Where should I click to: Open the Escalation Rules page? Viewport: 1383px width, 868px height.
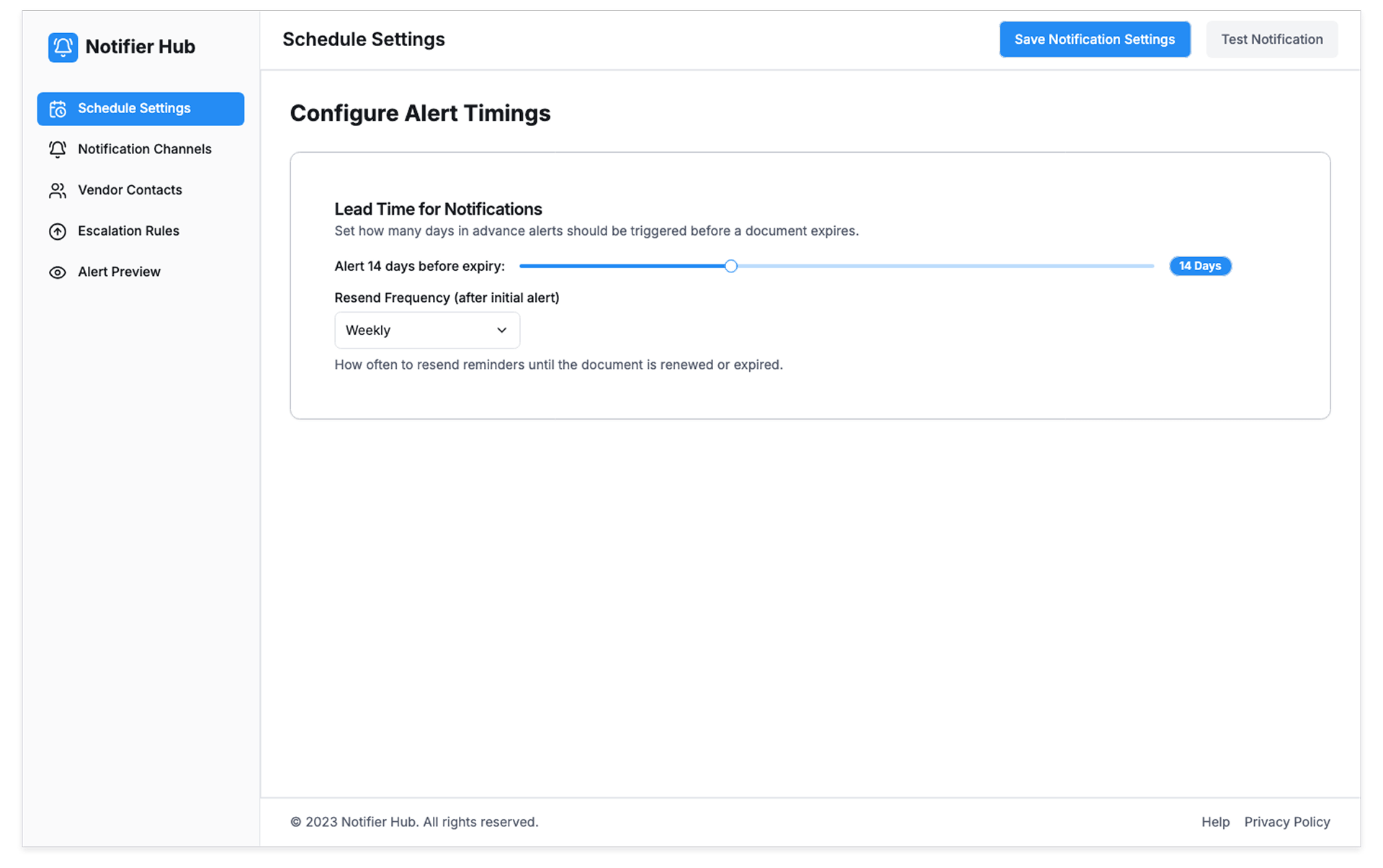tap(128, 231)
